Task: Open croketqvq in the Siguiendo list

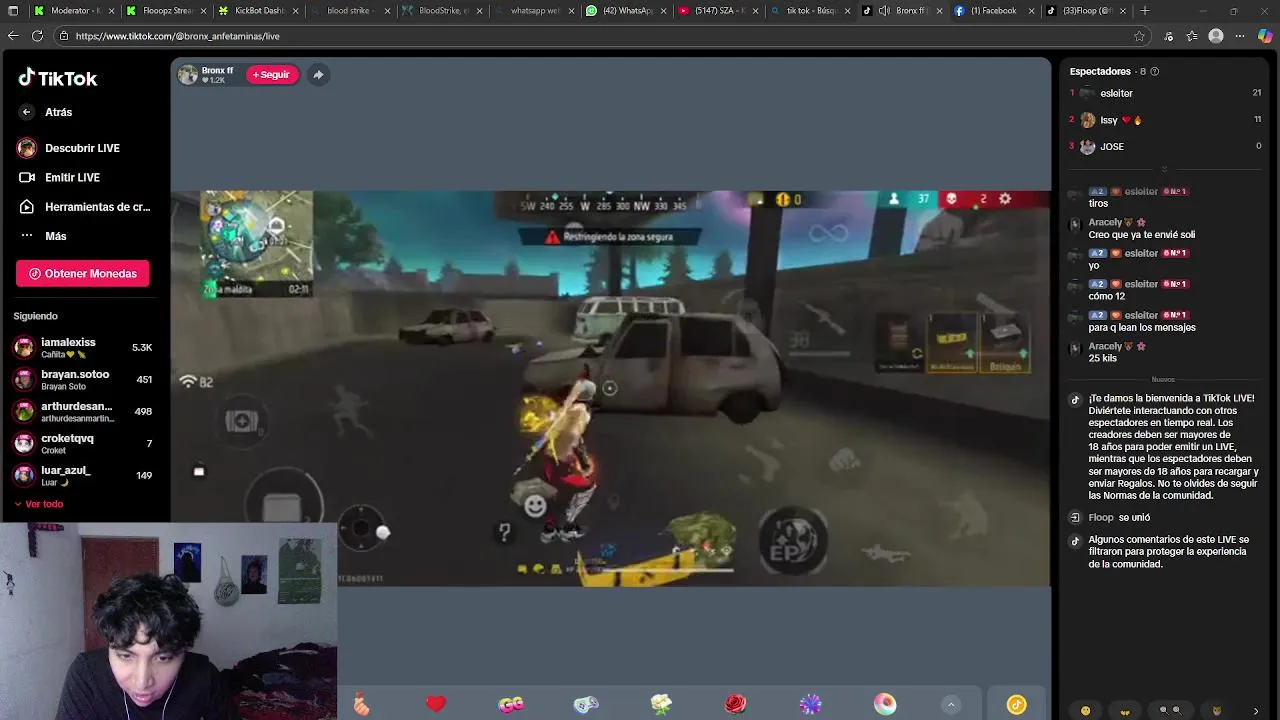Action: pyautogui.click(x=82, y=444)
